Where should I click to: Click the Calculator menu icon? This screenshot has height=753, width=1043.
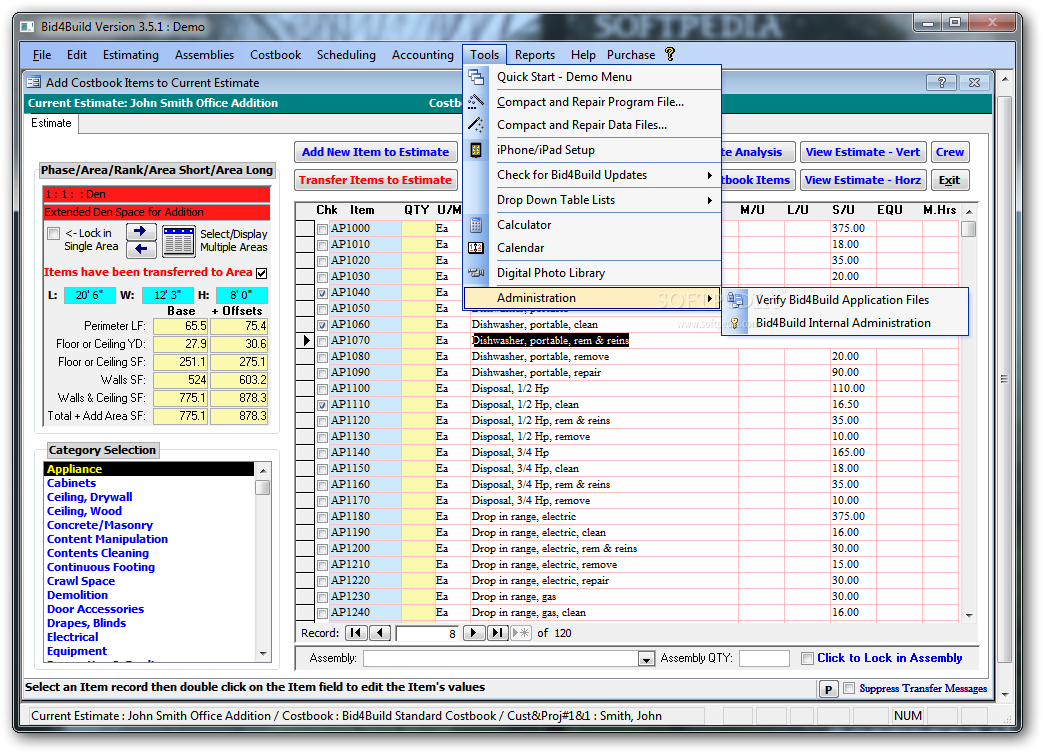click(x=476, y=225)
